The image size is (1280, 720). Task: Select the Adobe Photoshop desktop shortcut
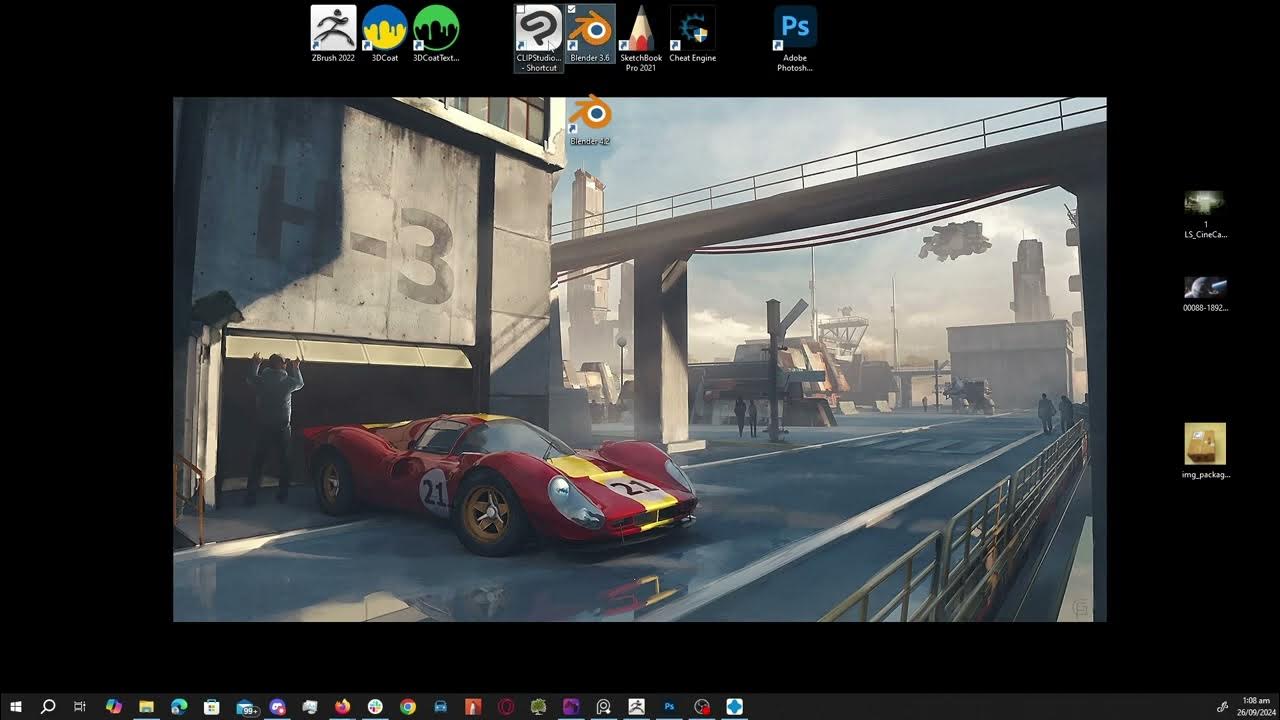[x=795, y=38]
